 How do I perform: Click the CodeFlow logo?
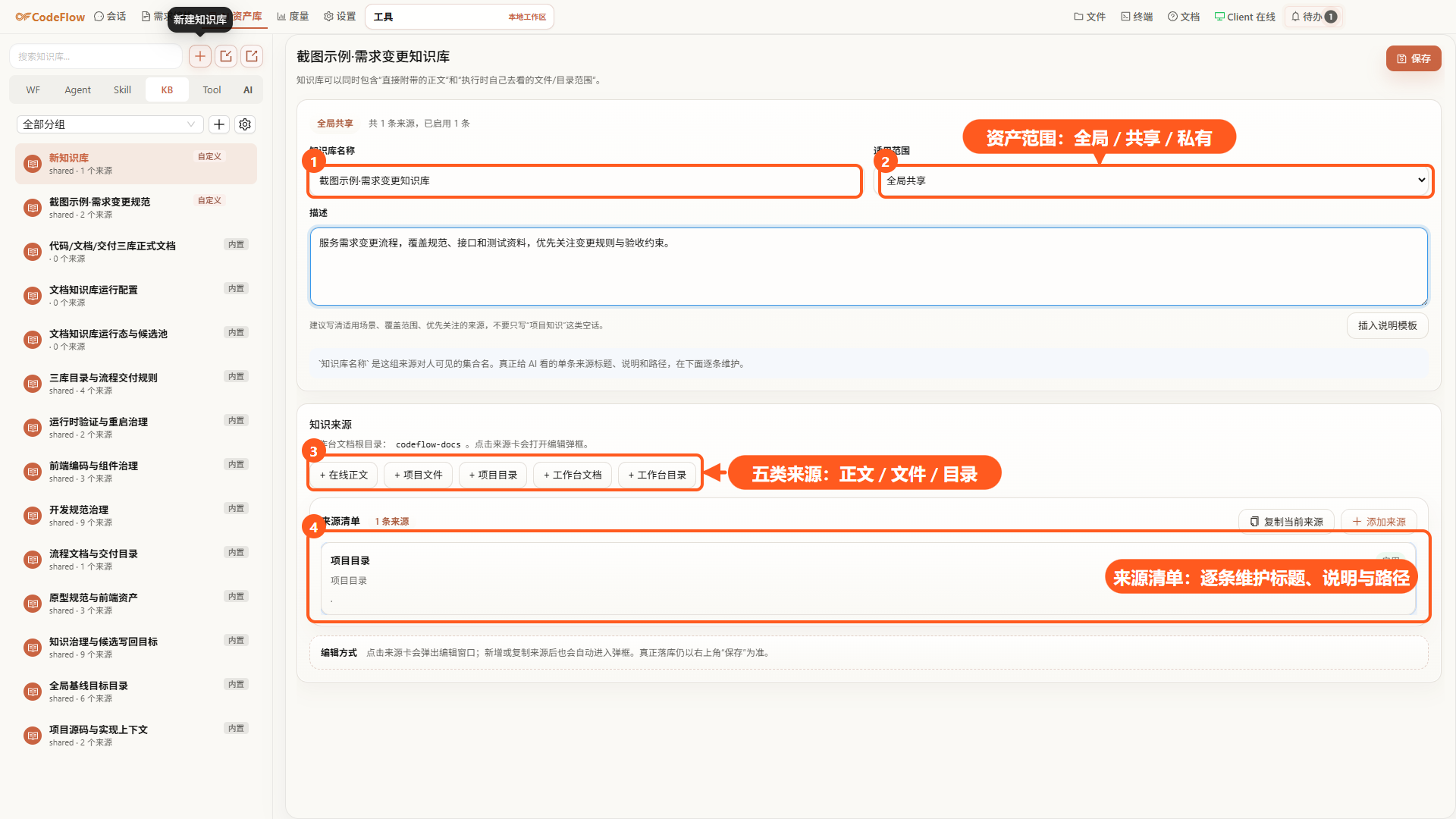50,17
